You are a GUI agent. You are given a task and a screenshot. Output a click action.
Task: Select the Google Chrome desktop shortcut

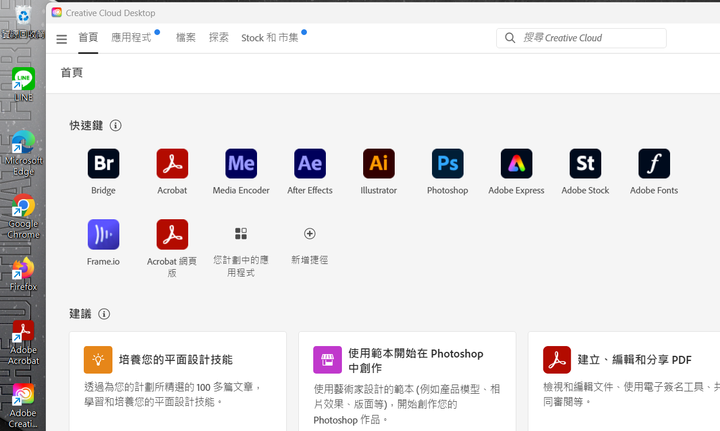coord(23,217)
